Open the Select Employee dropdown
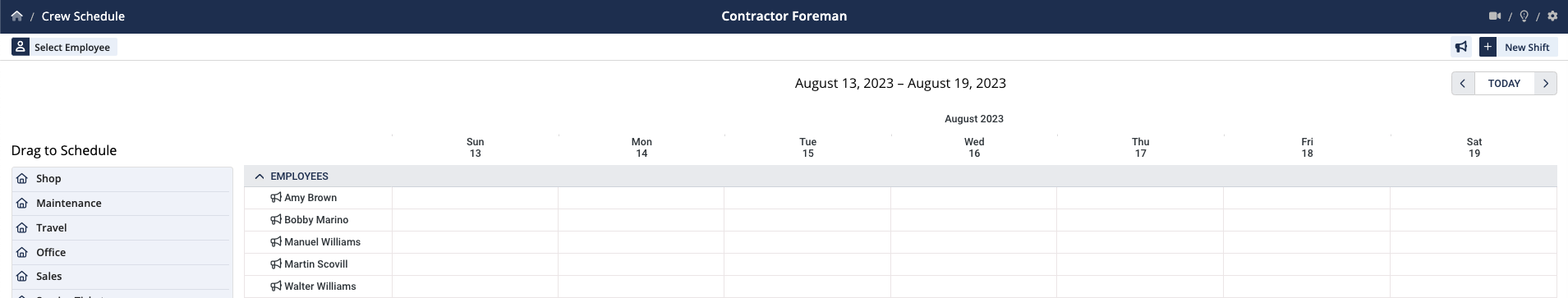 64,47
